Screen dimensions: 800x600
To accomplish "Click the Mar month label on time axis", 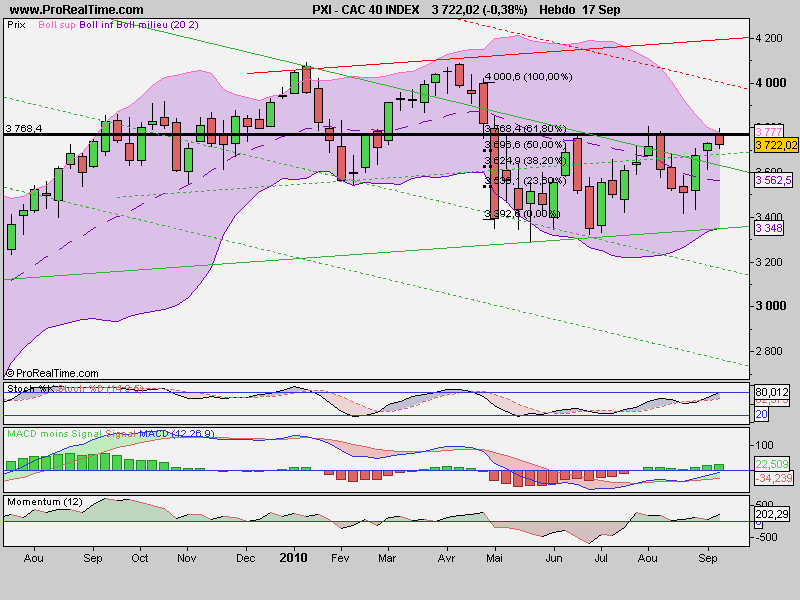I will [387, 558].
